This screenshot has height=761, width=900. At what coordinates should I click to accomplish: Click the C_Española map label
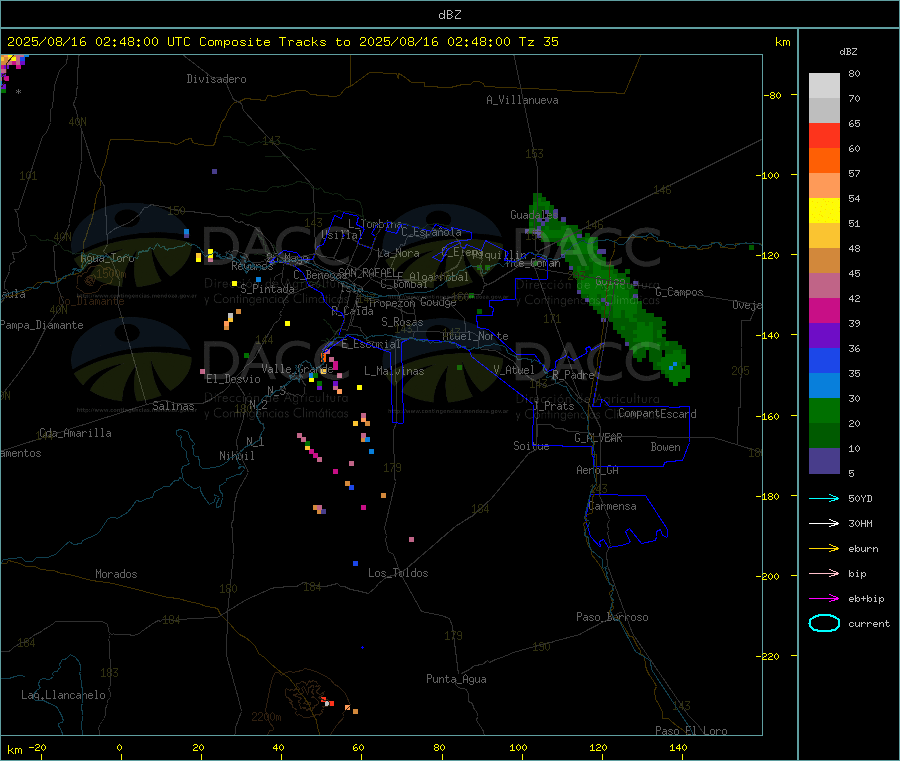432,232
